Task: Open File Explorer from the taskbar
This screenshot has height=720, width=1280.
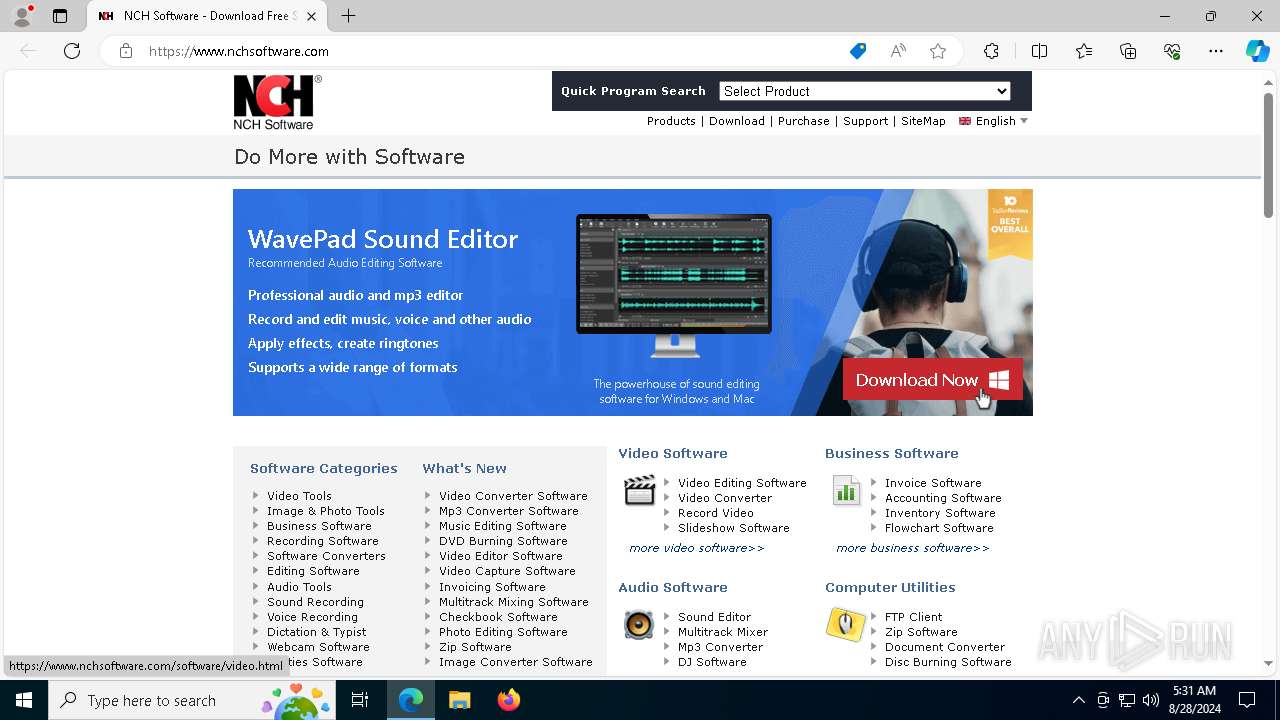Action: [459, 700]
